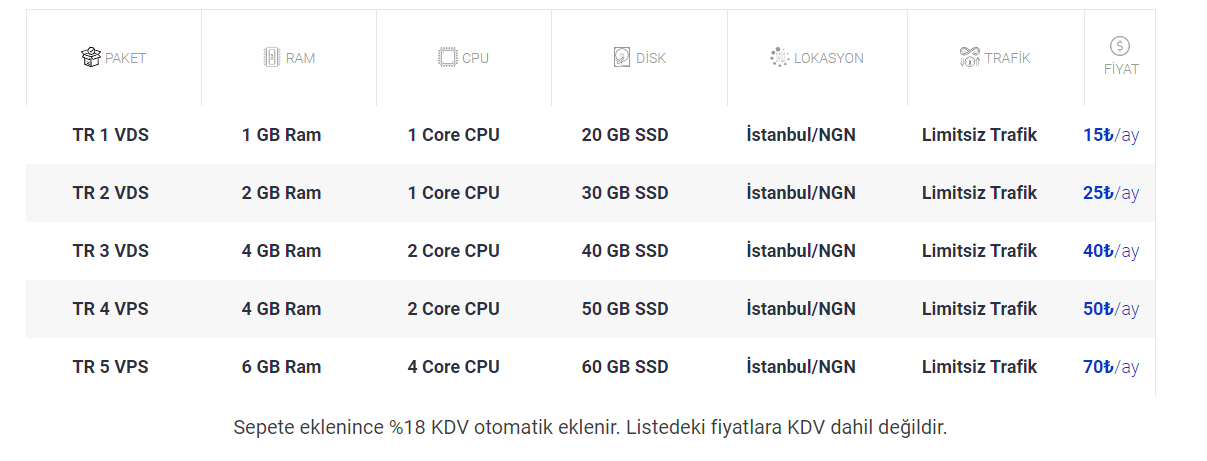1207x461 pixels.
Task: Click the CPU chip icon
Action: coord(447,57)
